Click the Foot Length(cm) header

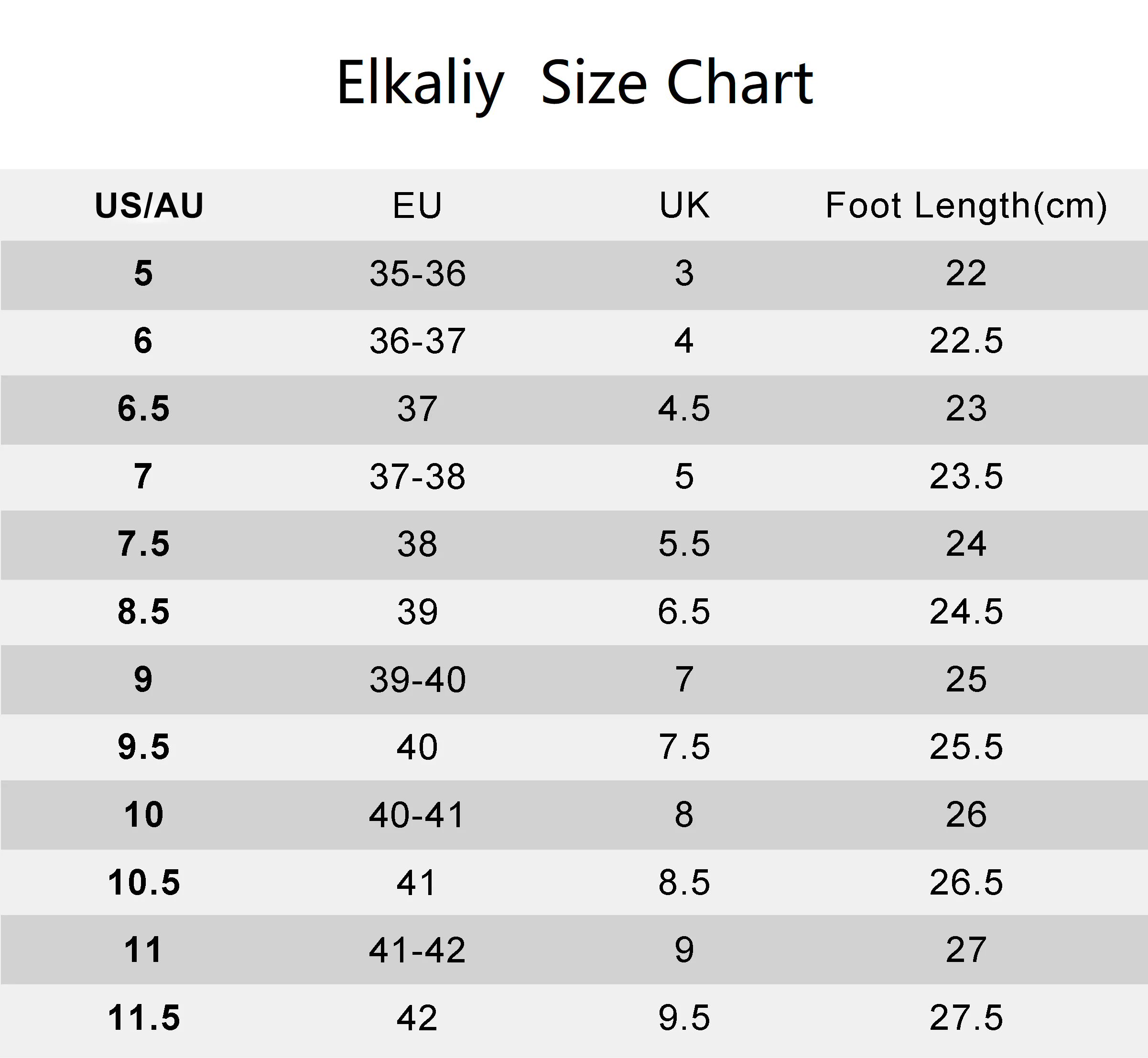point(966,205)
